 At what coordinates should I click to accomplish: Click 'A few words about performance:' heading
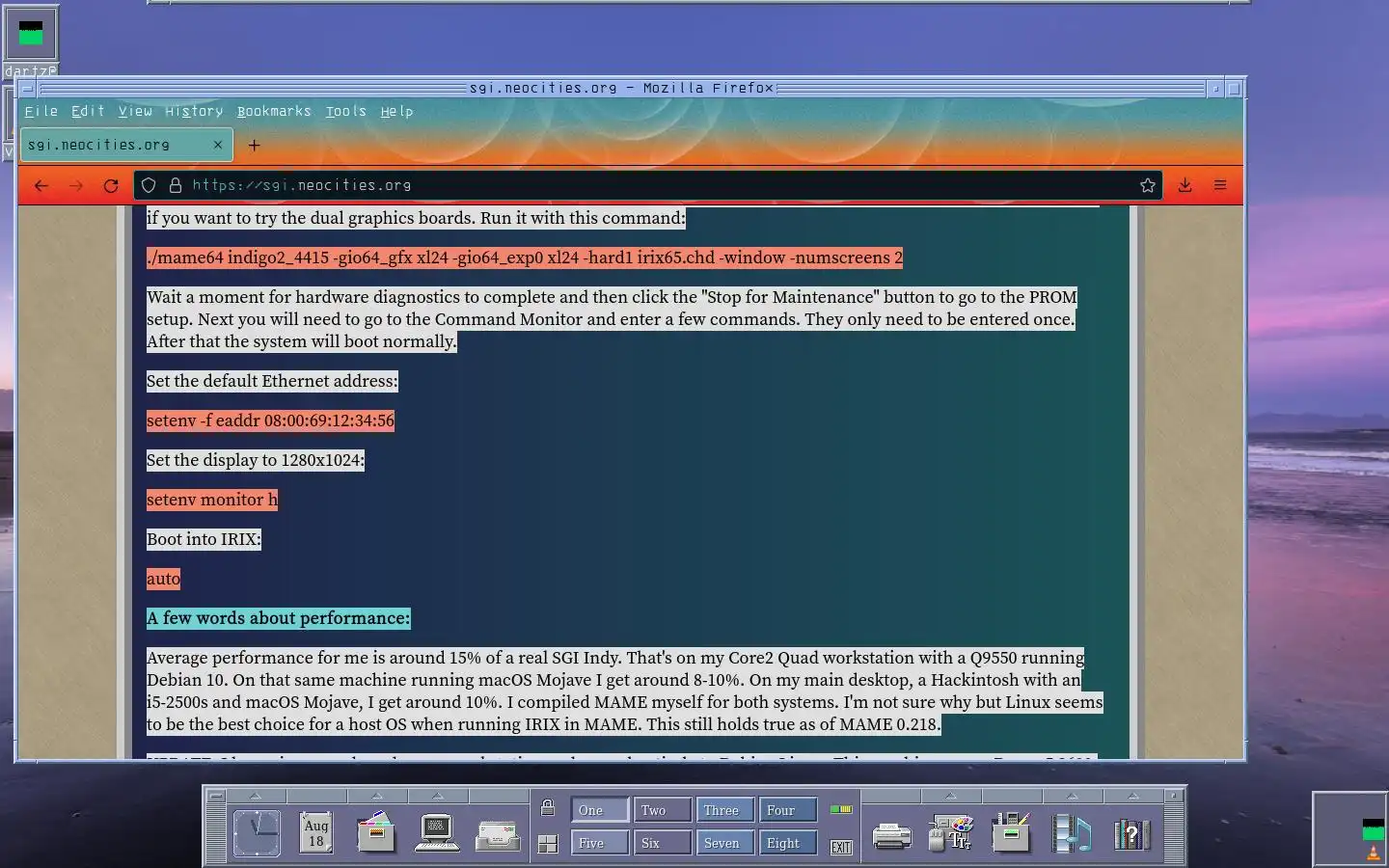click(x=279, y=618)
